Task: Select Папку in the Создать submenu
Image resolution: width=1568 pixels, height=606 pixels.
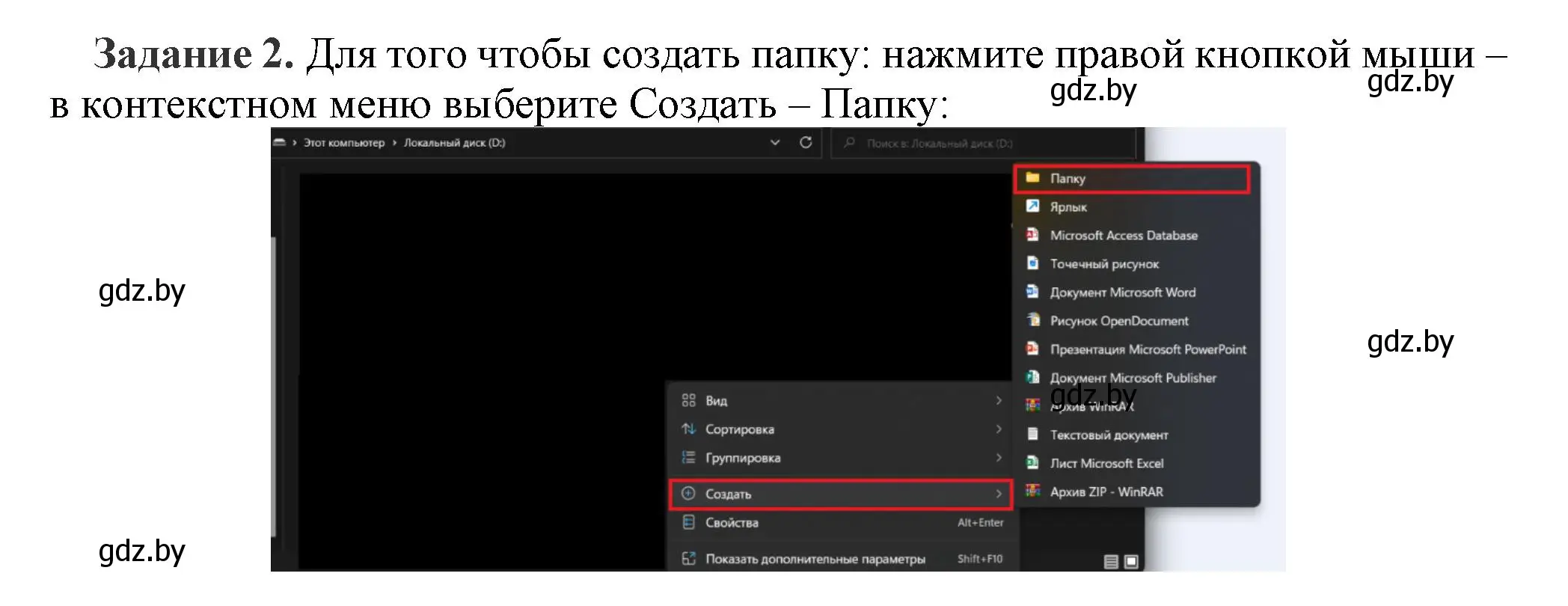Action: (1131, 179)
